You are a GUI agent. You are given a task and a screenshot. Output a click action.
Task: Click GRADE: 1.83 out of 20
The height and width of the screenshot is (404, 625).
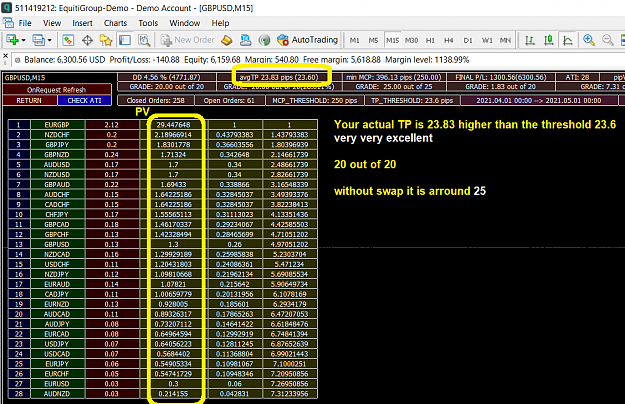tap(501, 86)
